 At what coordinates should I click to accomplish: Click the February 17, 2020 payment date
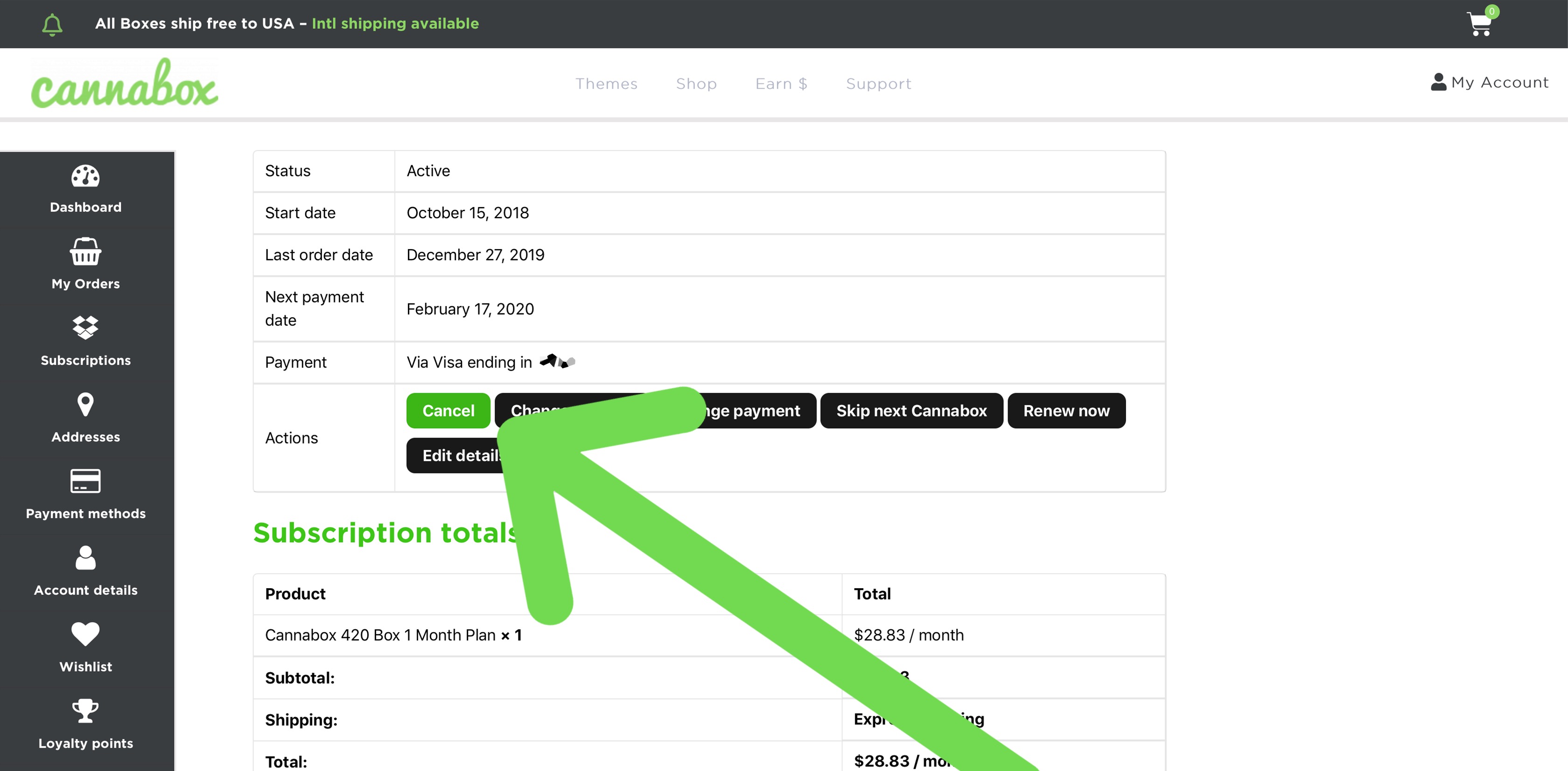(470, 309)
